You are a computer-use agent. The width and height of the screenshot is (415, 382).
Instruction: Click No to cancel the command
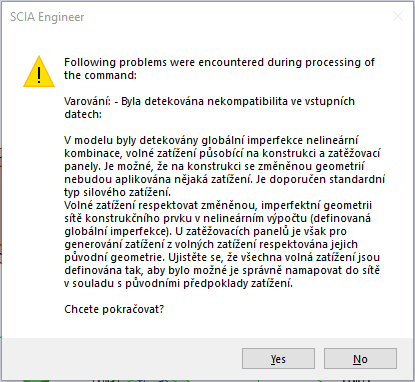tap(360, 359)
